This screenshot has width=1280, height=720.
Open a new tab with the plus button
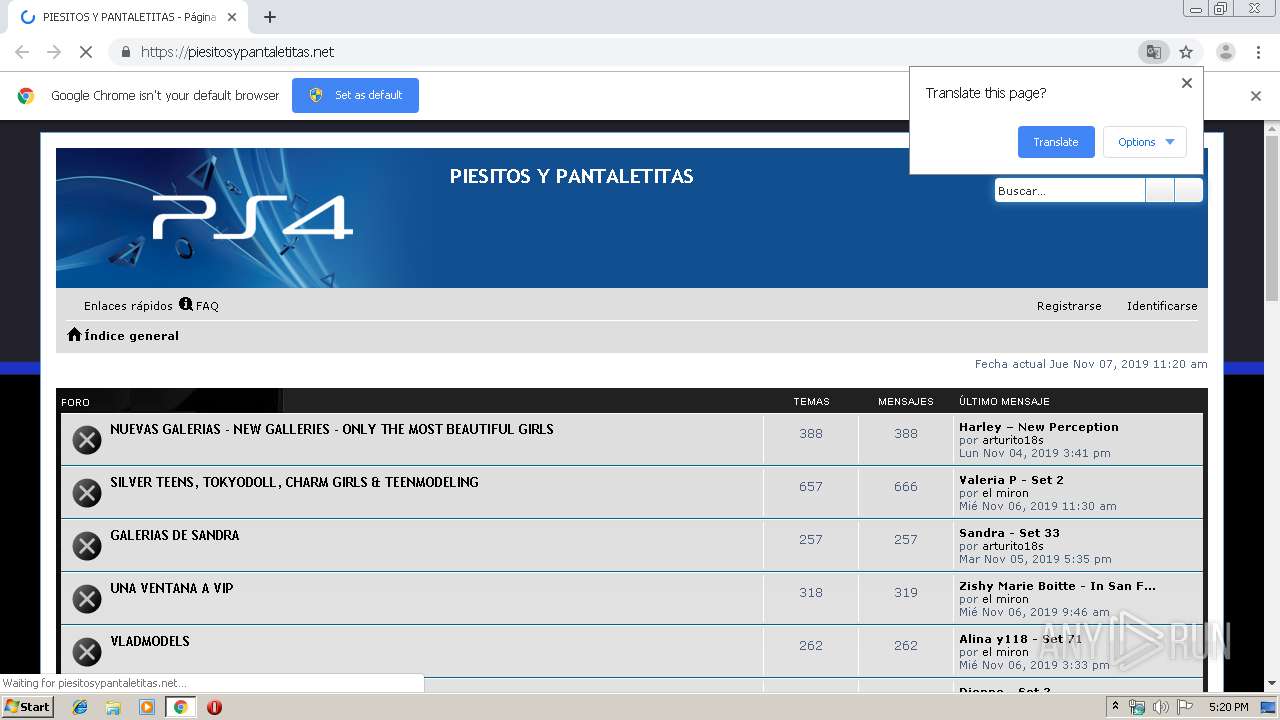coord(270,17)
